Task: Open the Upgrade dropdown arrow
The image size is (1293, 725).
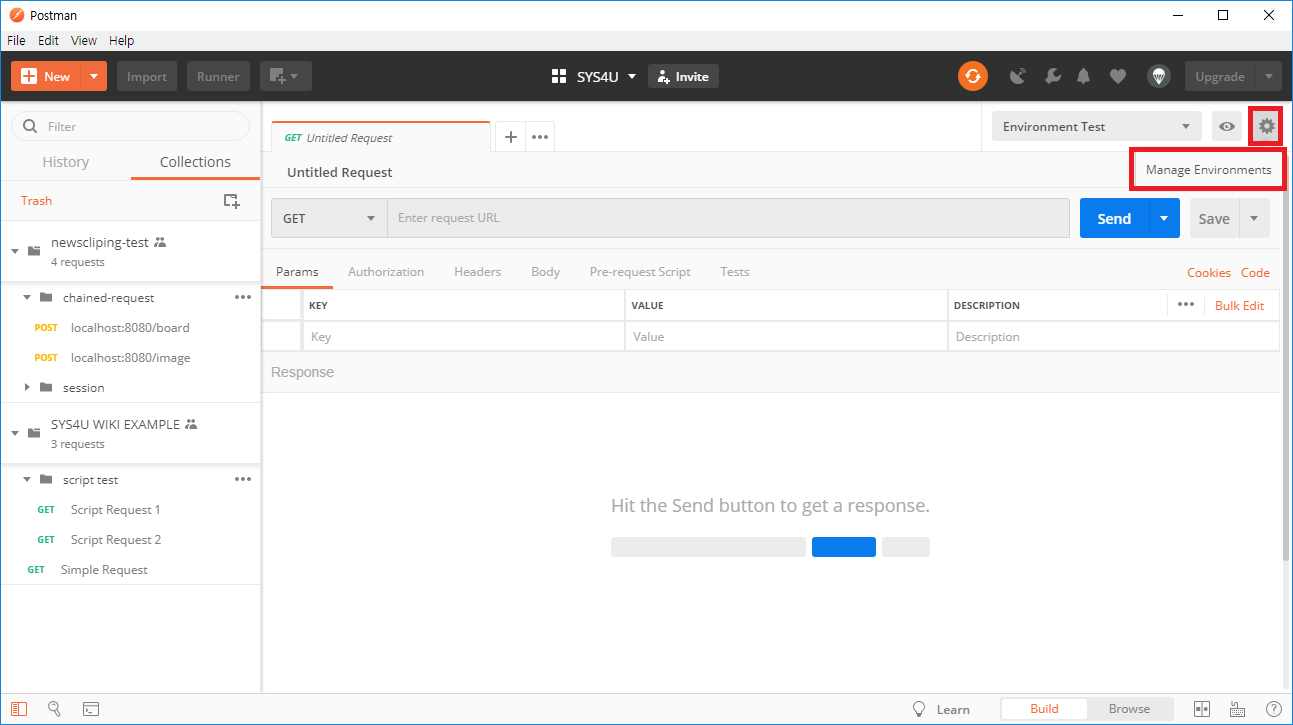Action: coord(1268,76)
